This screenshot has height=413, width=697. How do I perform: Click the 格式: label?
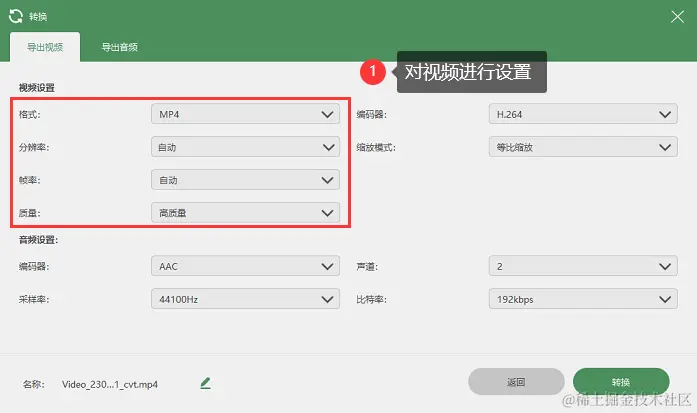(29, 114)
